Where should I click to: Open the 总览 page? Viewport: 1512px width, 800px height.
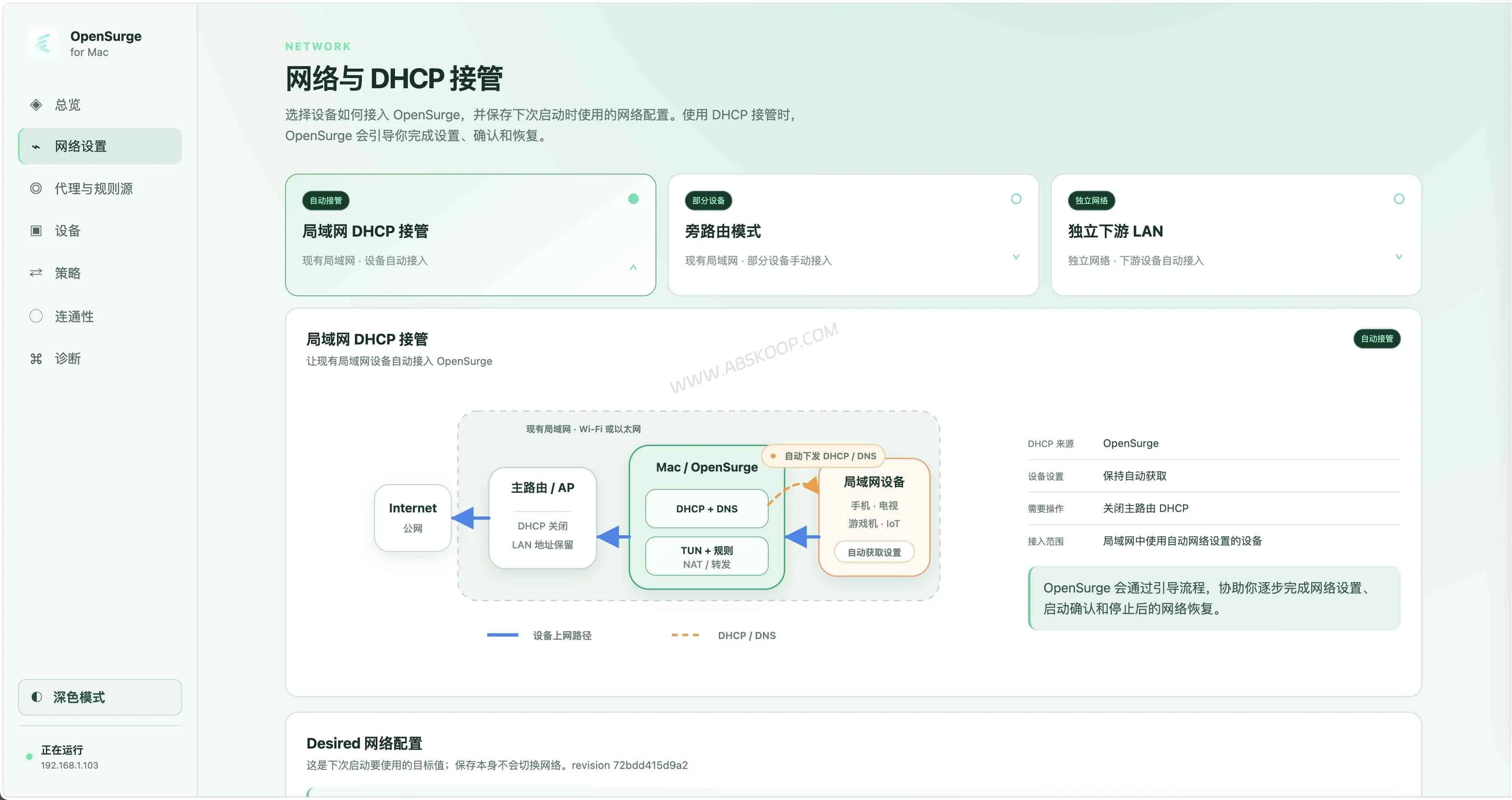coord(100,105)
